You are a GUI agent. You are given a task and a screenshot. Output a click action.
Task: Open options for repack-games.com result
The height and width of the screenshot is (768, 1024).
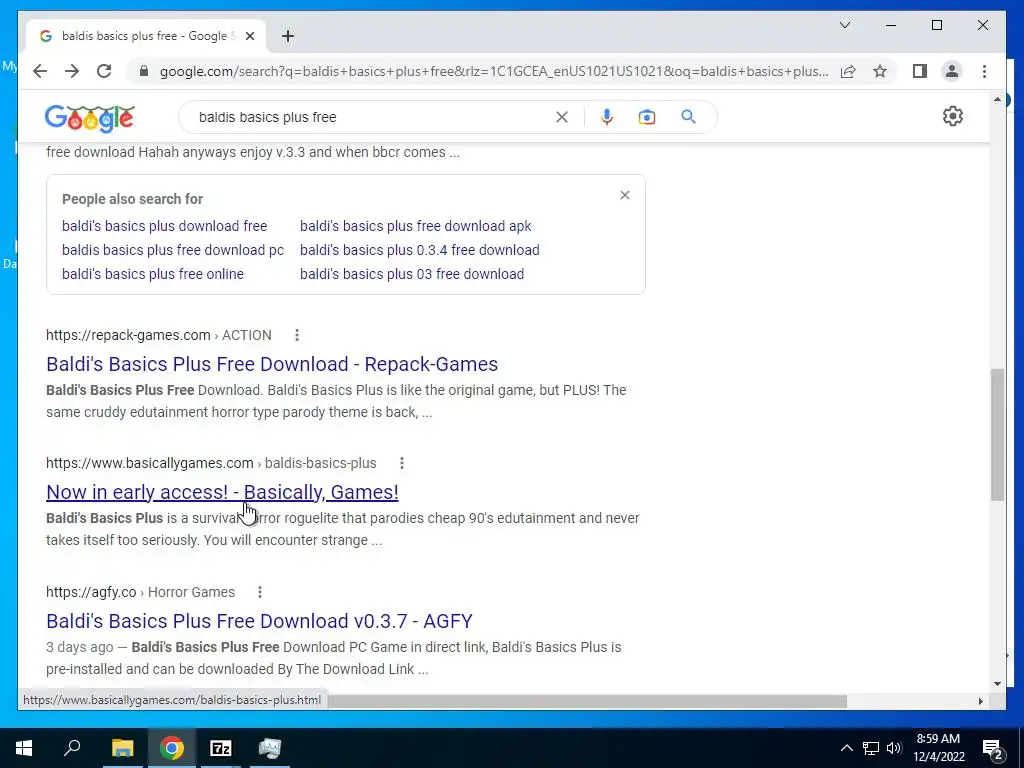click(296, 335)
